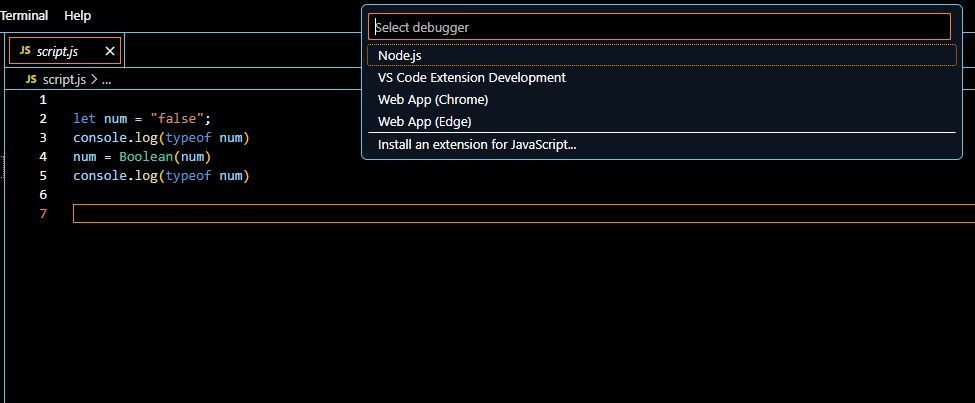Switch to the script.js editor tab
The image size is (975, 403).
(65, 51)
